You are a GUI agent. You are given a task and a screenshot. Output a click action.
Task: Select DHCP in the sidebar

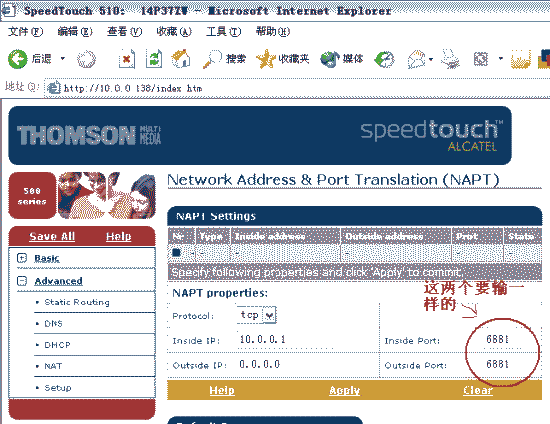click(x=57, y=345)
